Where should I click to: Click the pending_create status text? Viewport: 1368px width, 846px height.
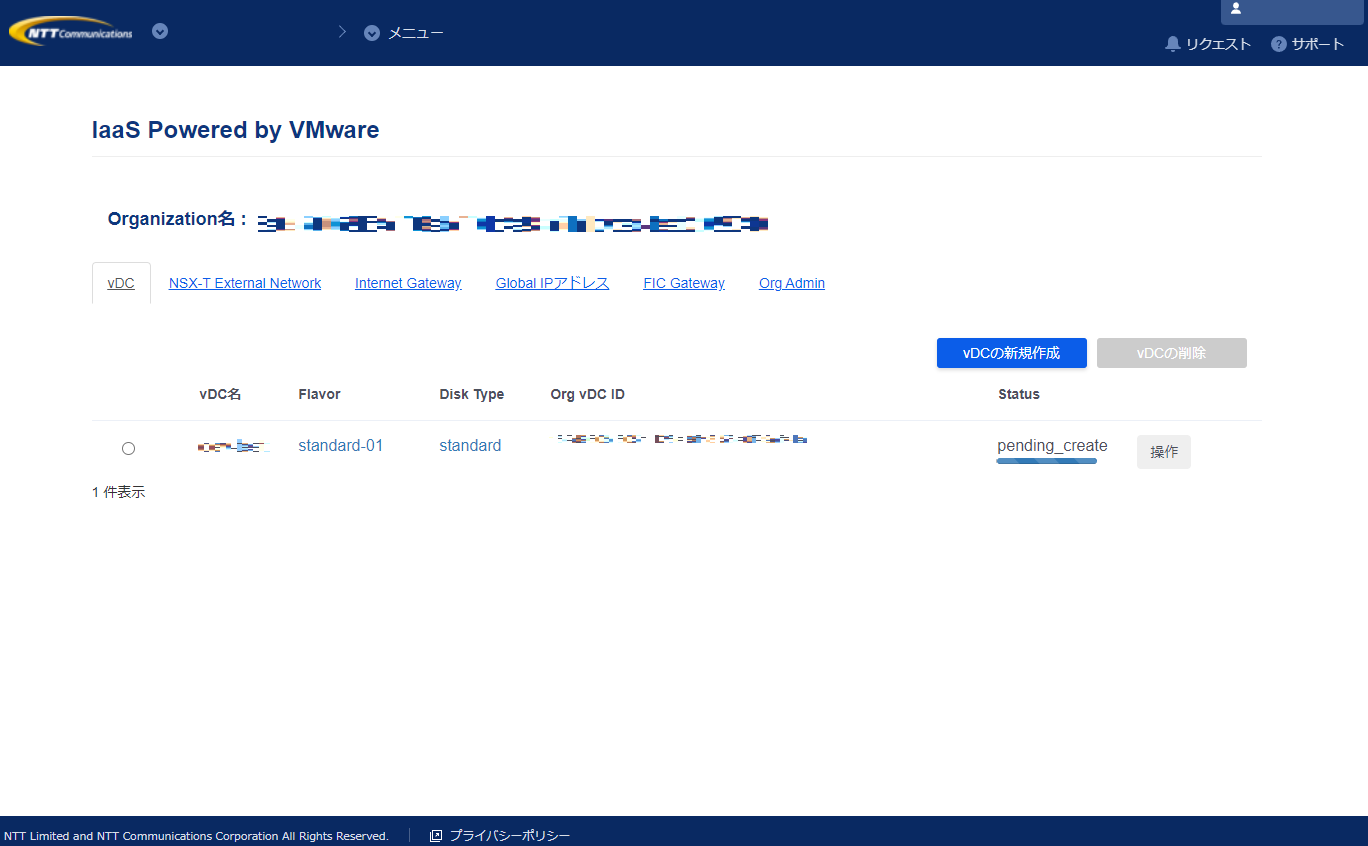coord(1052,446)
